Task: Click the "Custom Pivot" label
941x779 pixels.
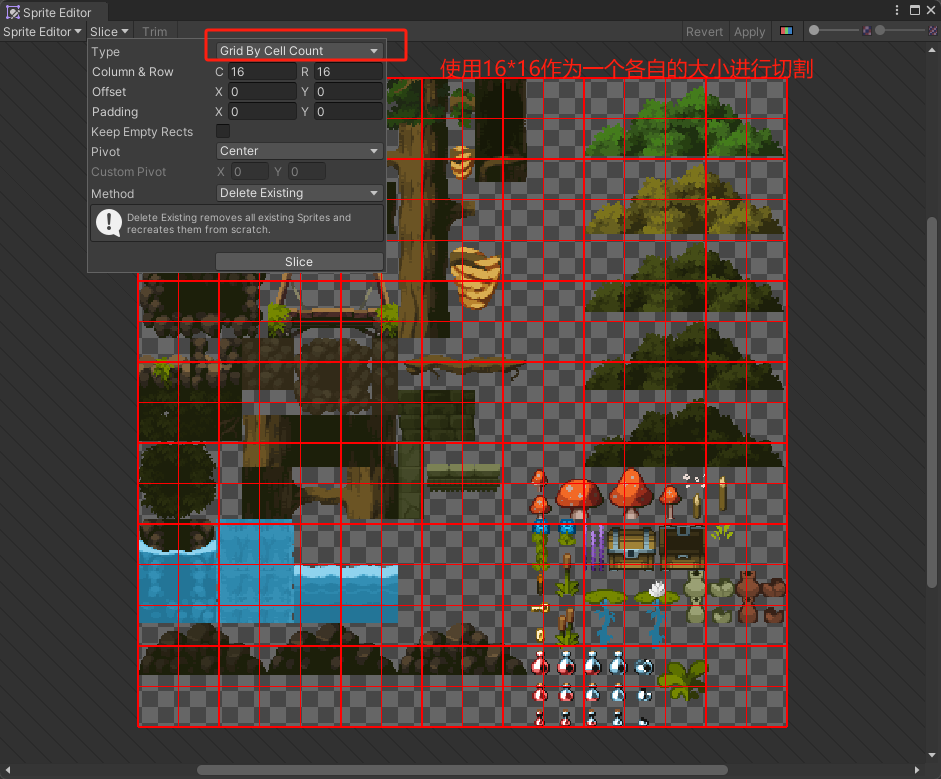Action: click(x=128, y=172)
